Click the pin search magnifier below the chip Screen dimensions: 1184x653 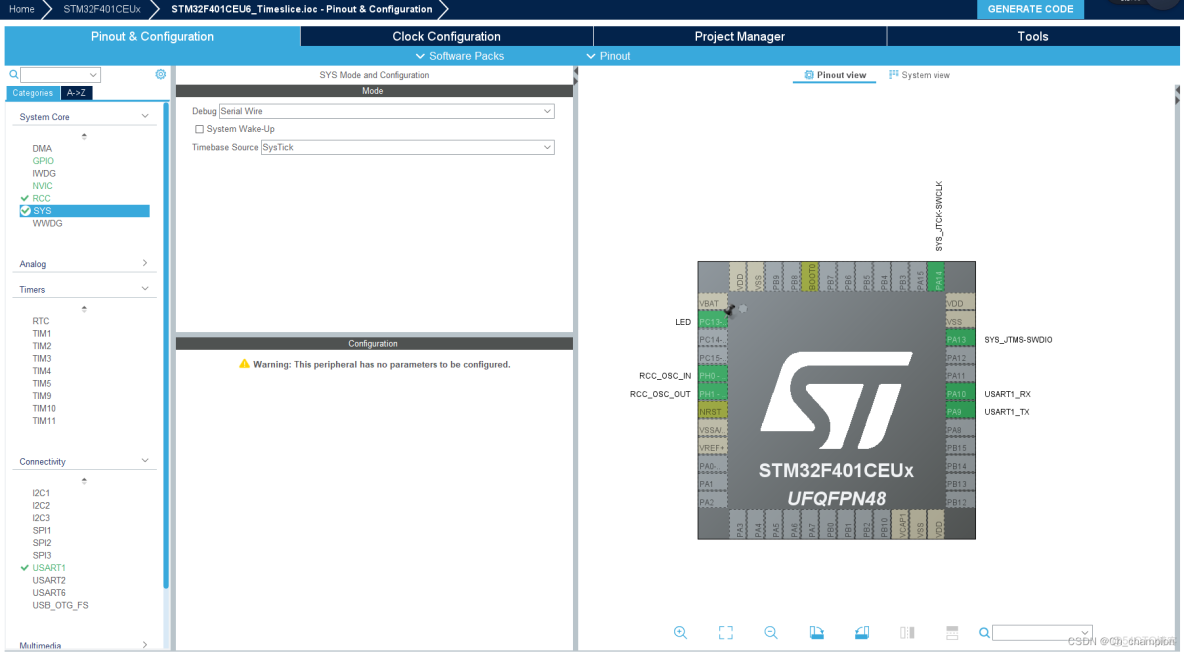(x=984, y=633)
